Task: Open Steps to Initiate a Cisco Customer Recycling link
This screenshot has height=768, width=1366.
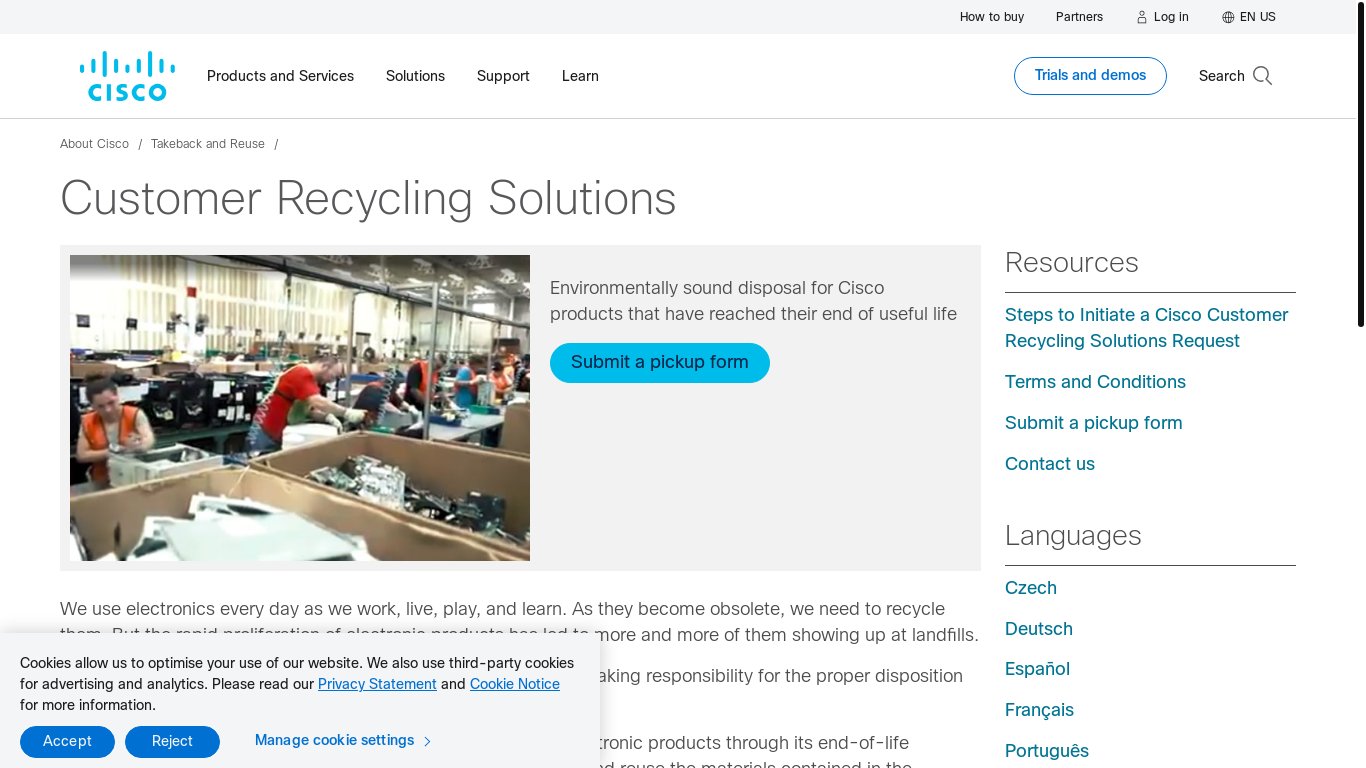Action: (1146, 328)
